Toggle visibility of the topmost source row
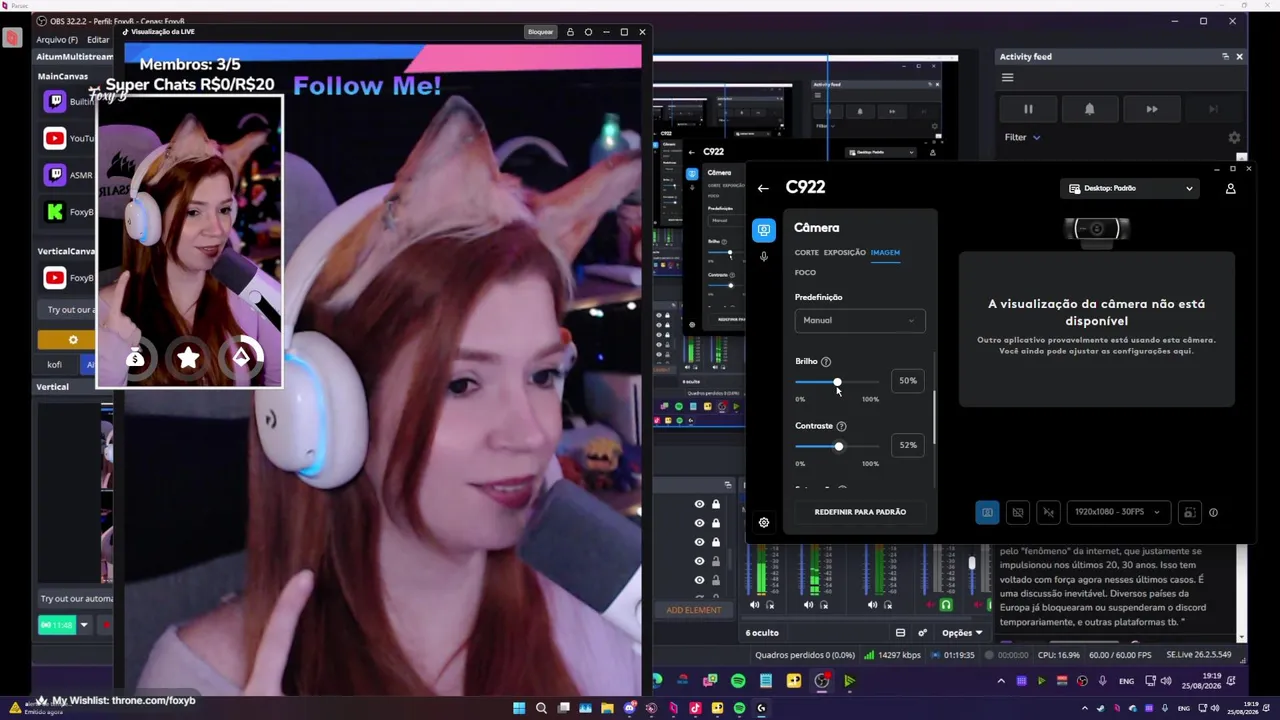 coord(699,504)
